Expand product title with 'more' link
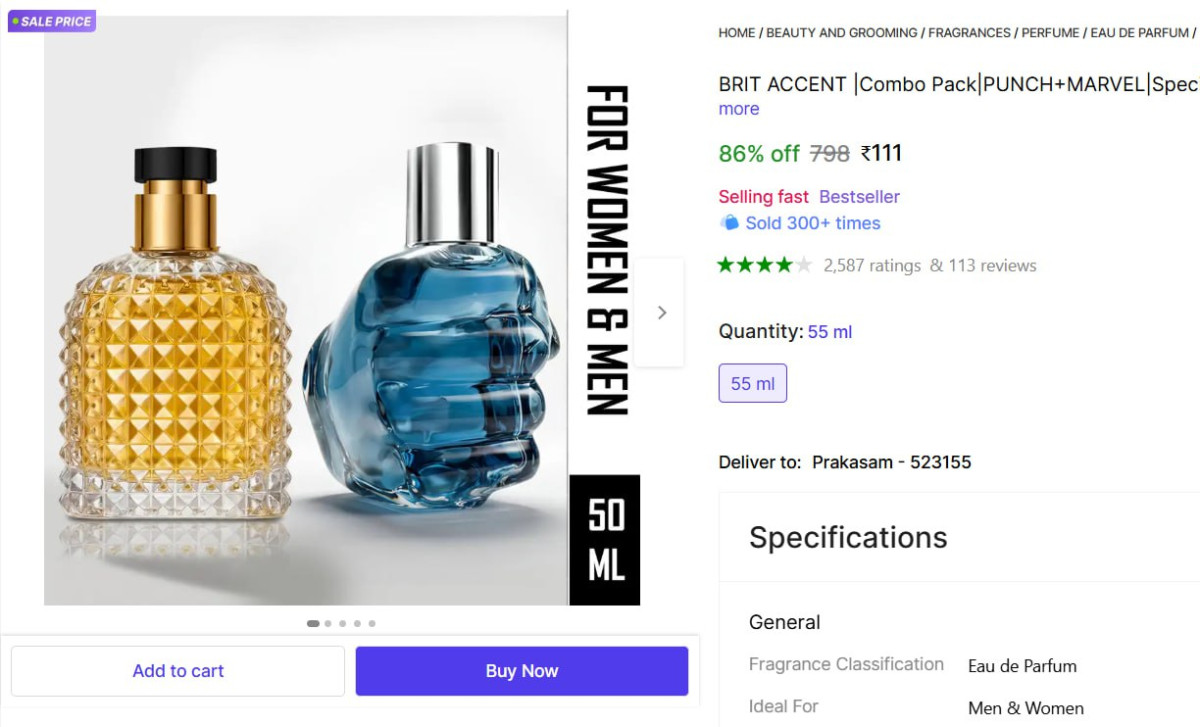This screenshot has width=1200, height=727. point(739,109)
